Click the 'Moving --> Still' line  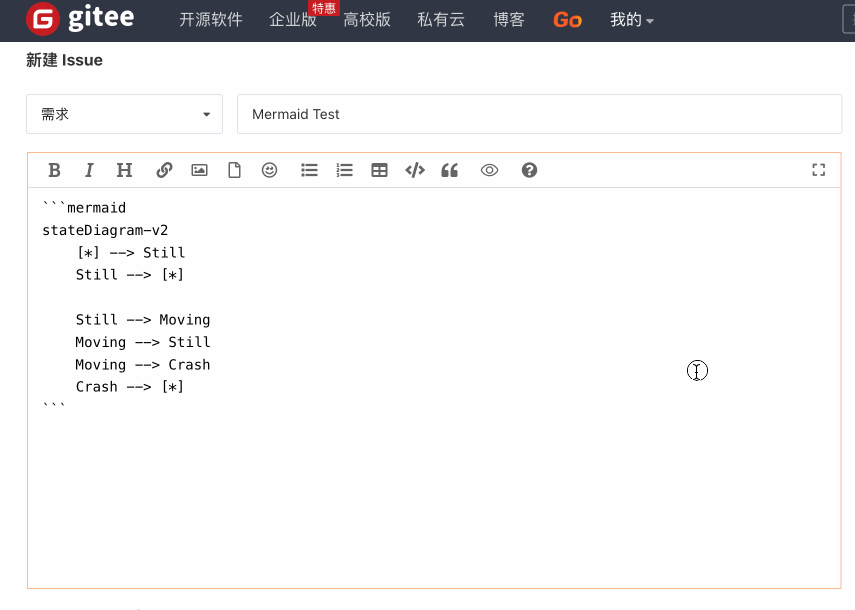point(143,342)
